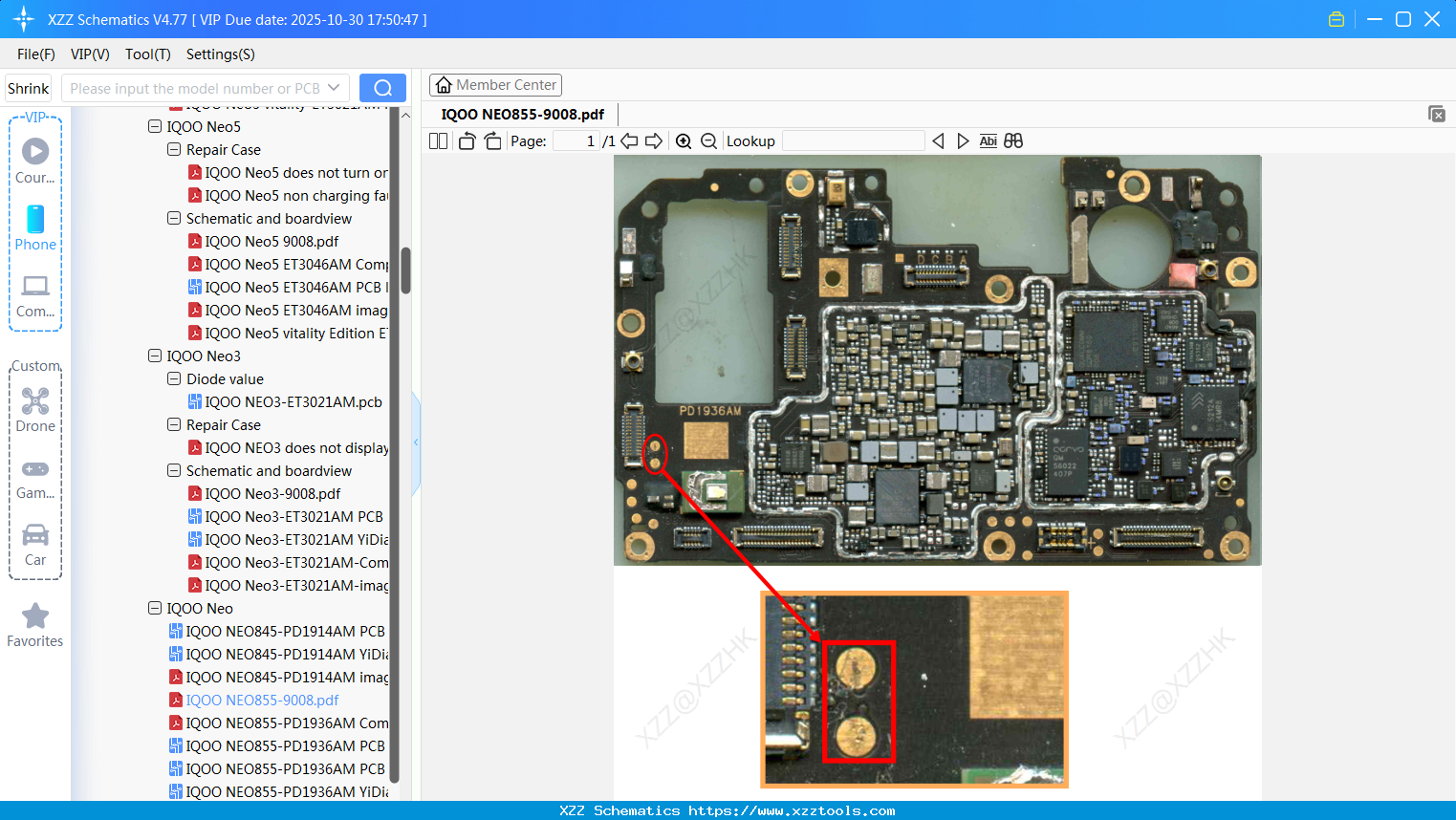Open the model number dropdown arrow
Image resolution: width=1456 pixels, height=820 pixels.
coord(334,88)
